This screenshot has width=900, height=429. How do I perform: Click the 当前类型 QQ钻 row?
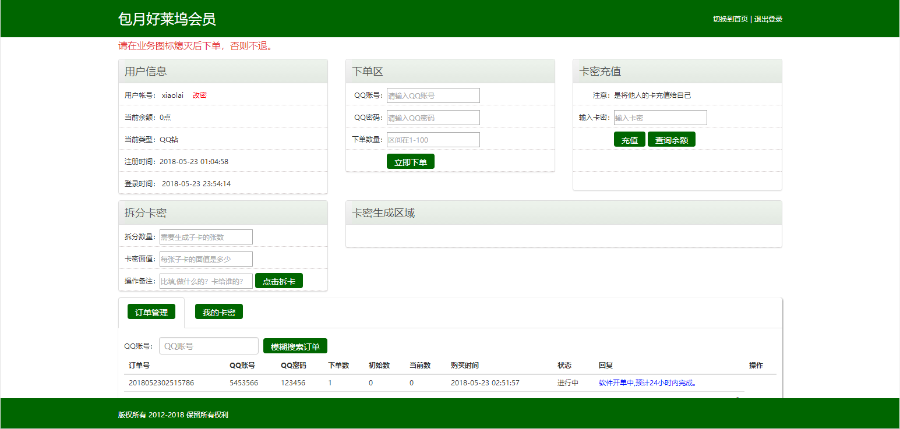pos(223,140)
